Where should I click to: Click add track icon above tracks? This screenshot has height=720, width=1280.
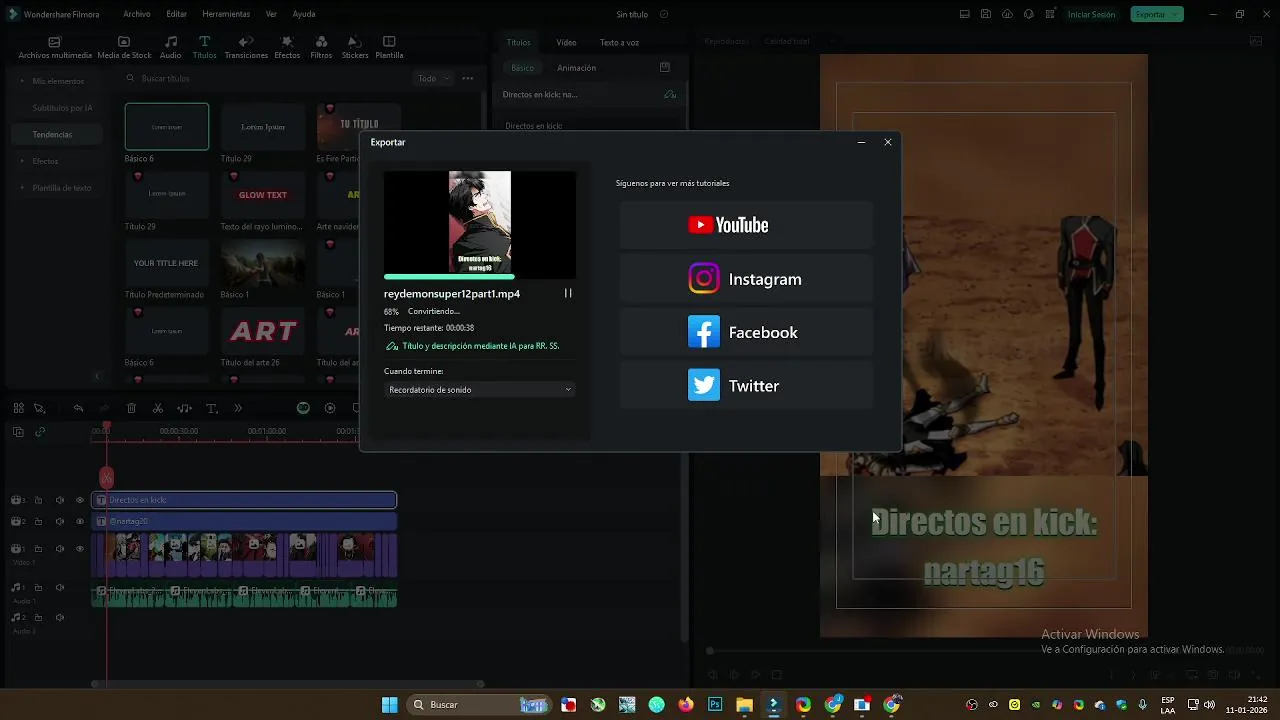tap(18, 432)
